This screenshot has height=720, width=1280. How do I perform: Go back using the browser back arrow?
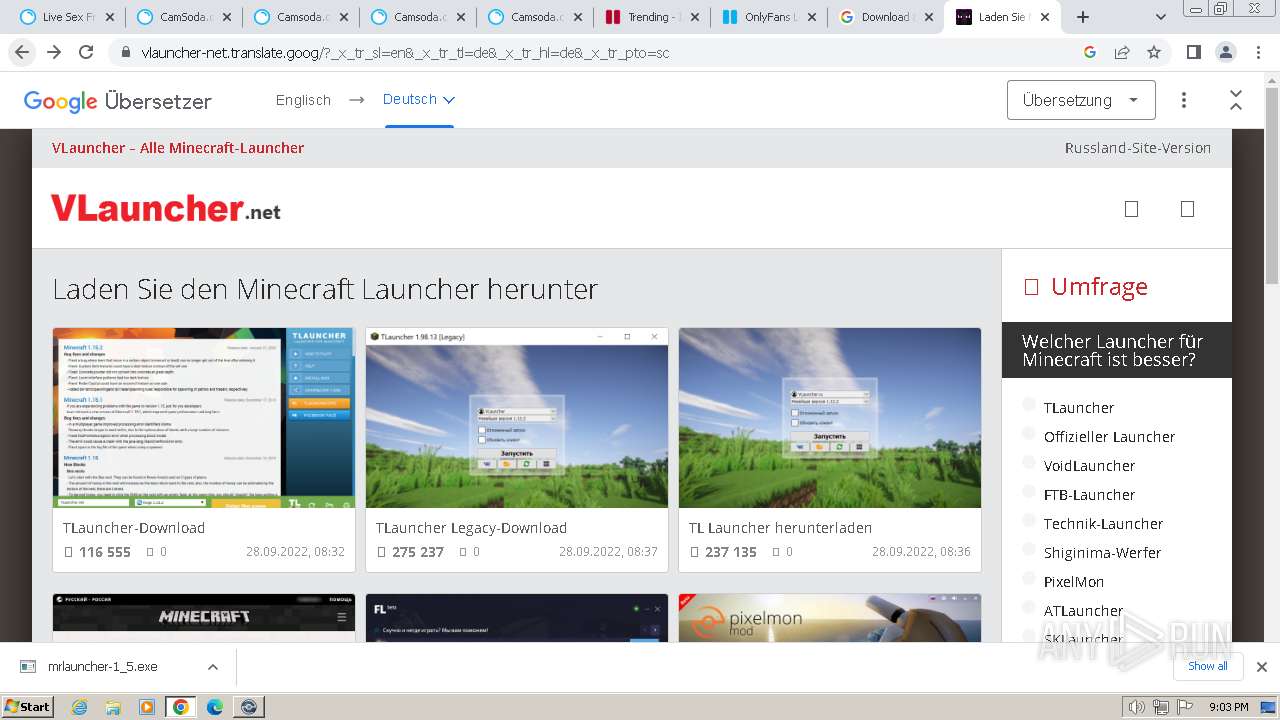(22, 52)
